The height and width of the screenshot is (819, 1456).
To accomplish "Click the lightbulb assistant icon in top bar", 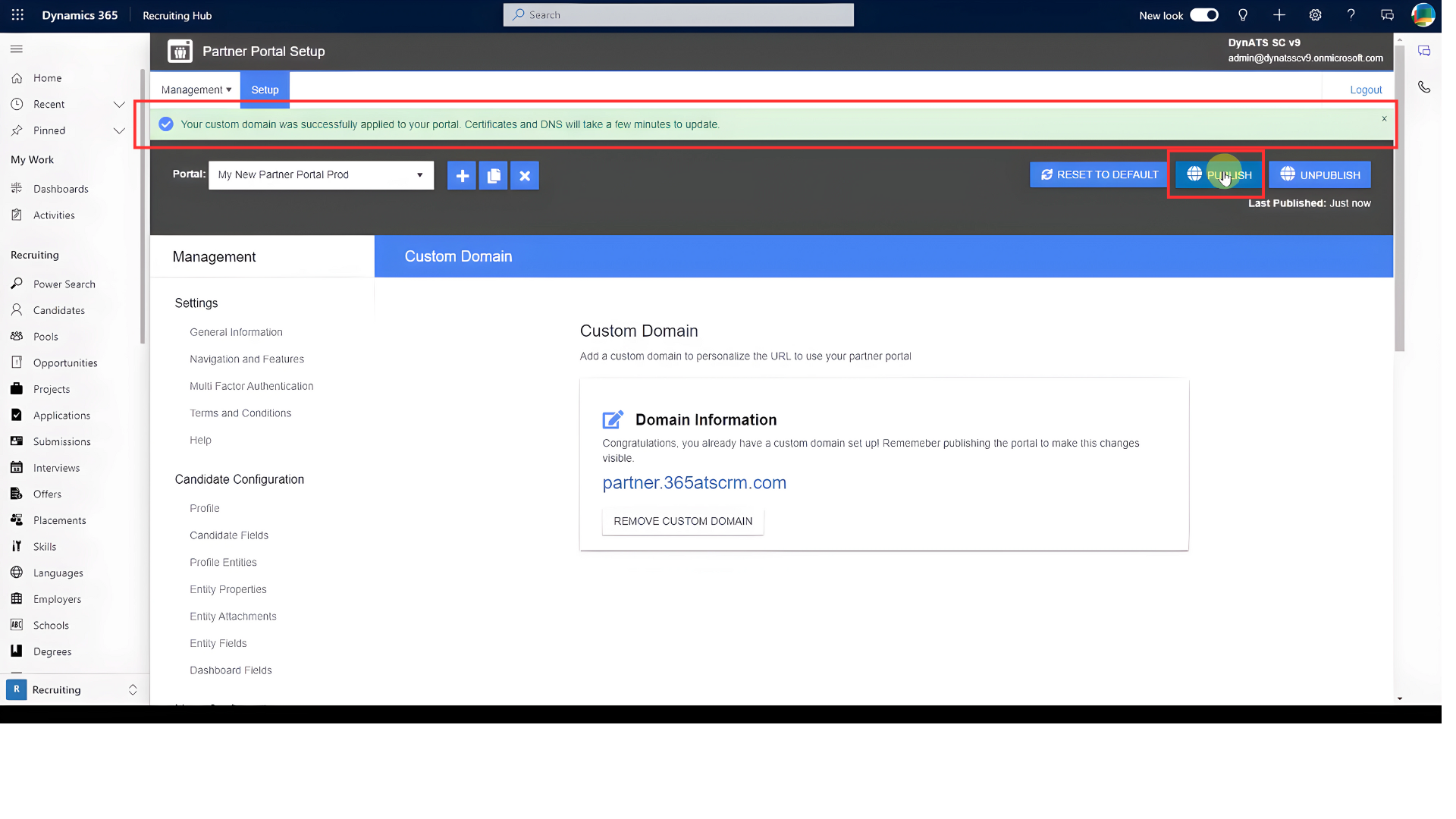I will click(x=1243, y=15).
